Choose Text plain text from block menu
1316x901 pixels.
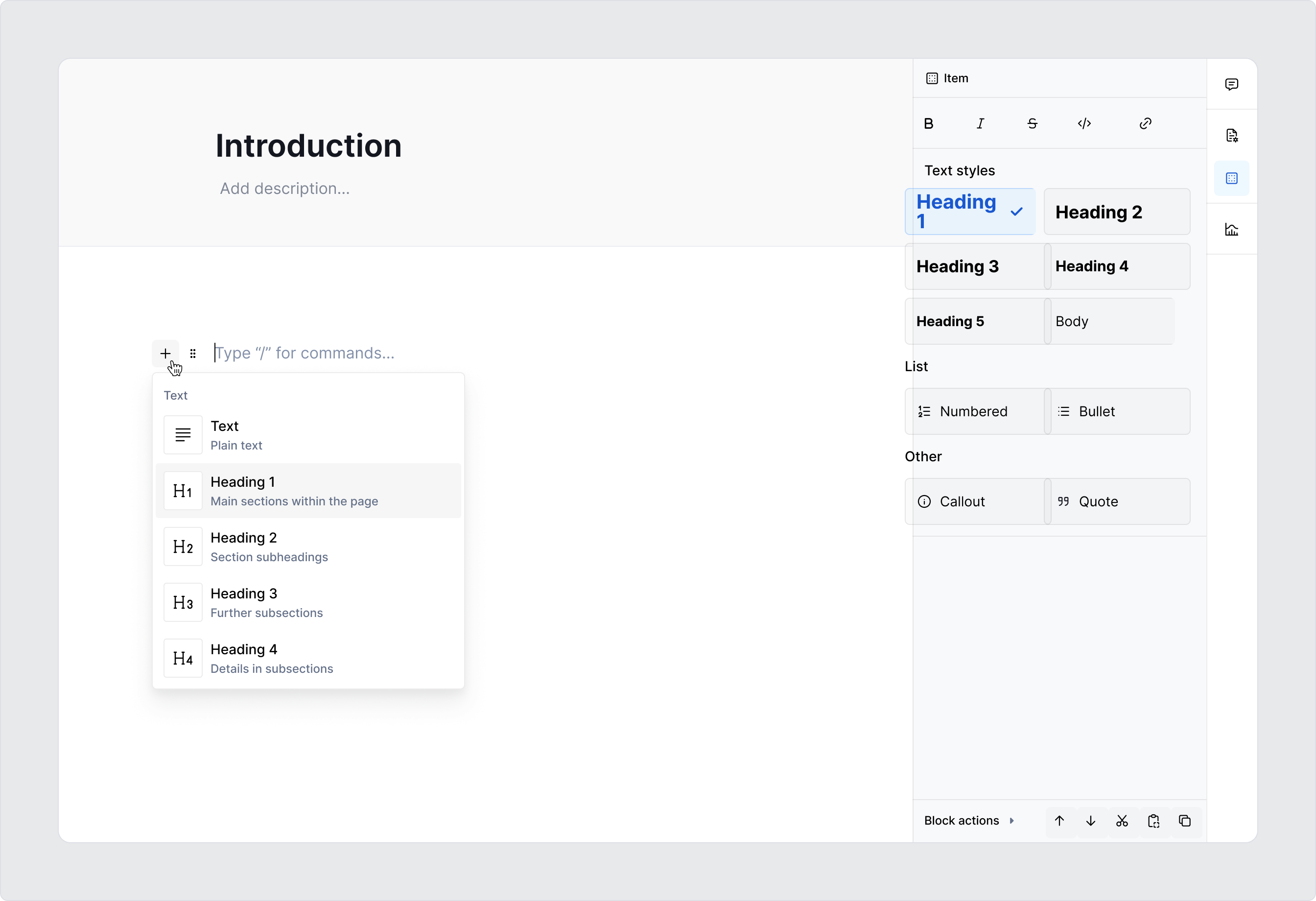[x=308, y=435]
